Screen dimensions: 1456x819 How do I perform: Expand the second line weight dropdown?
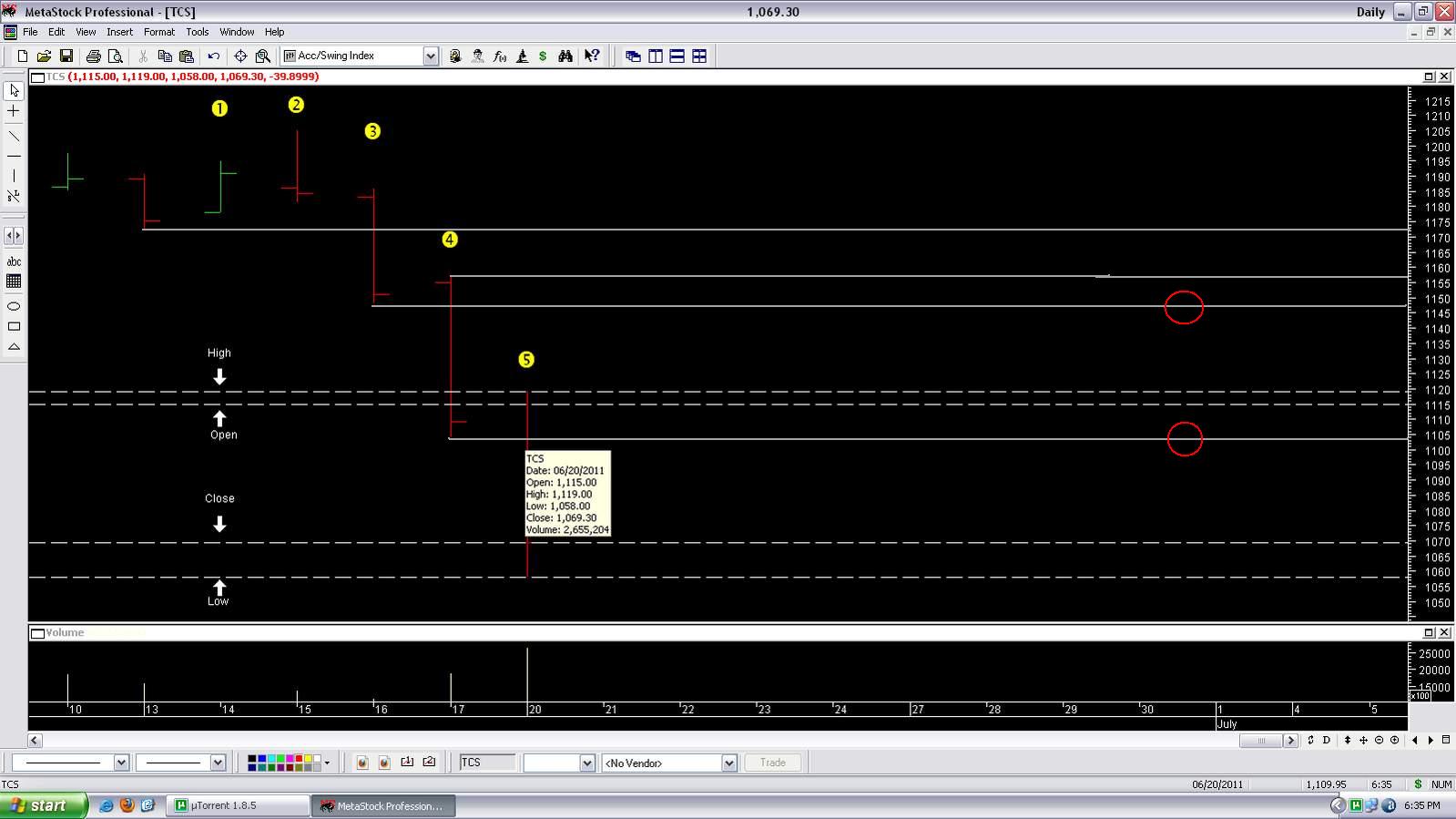pyautogui.click(x=218, y=763)
